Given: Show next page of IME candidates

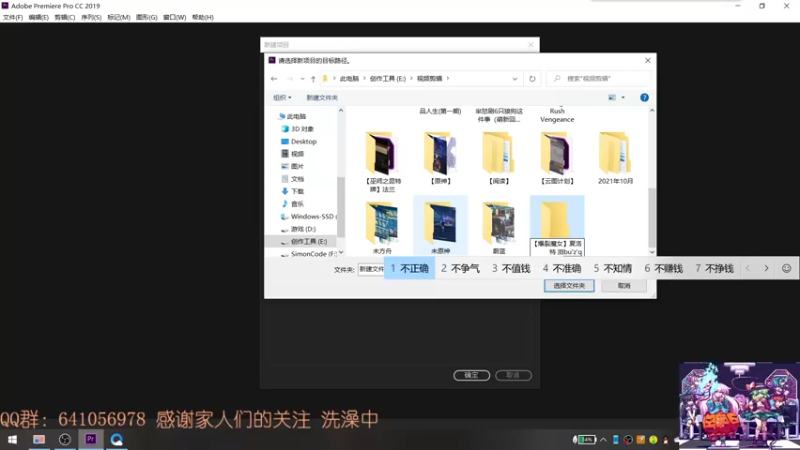Looking at the screenshot, I should (x=766, y=268).
